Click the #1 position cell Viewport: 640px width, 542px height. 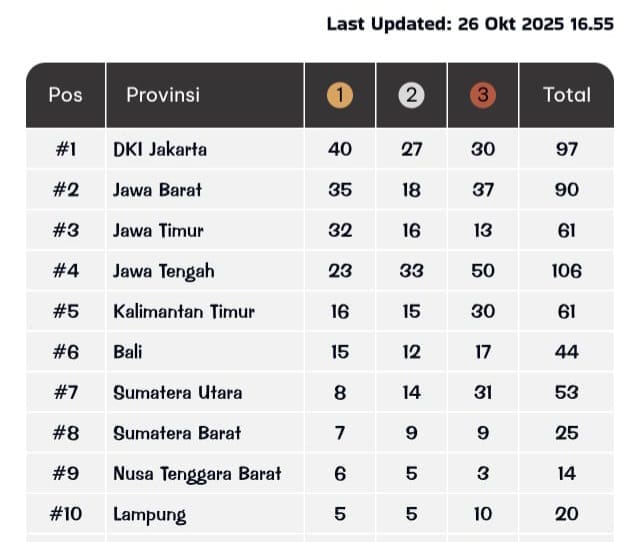coord(66,149)
